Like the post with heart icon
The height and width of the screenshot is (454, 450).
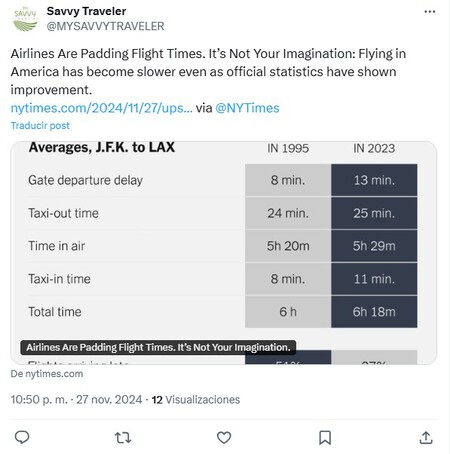pos(224,437)
